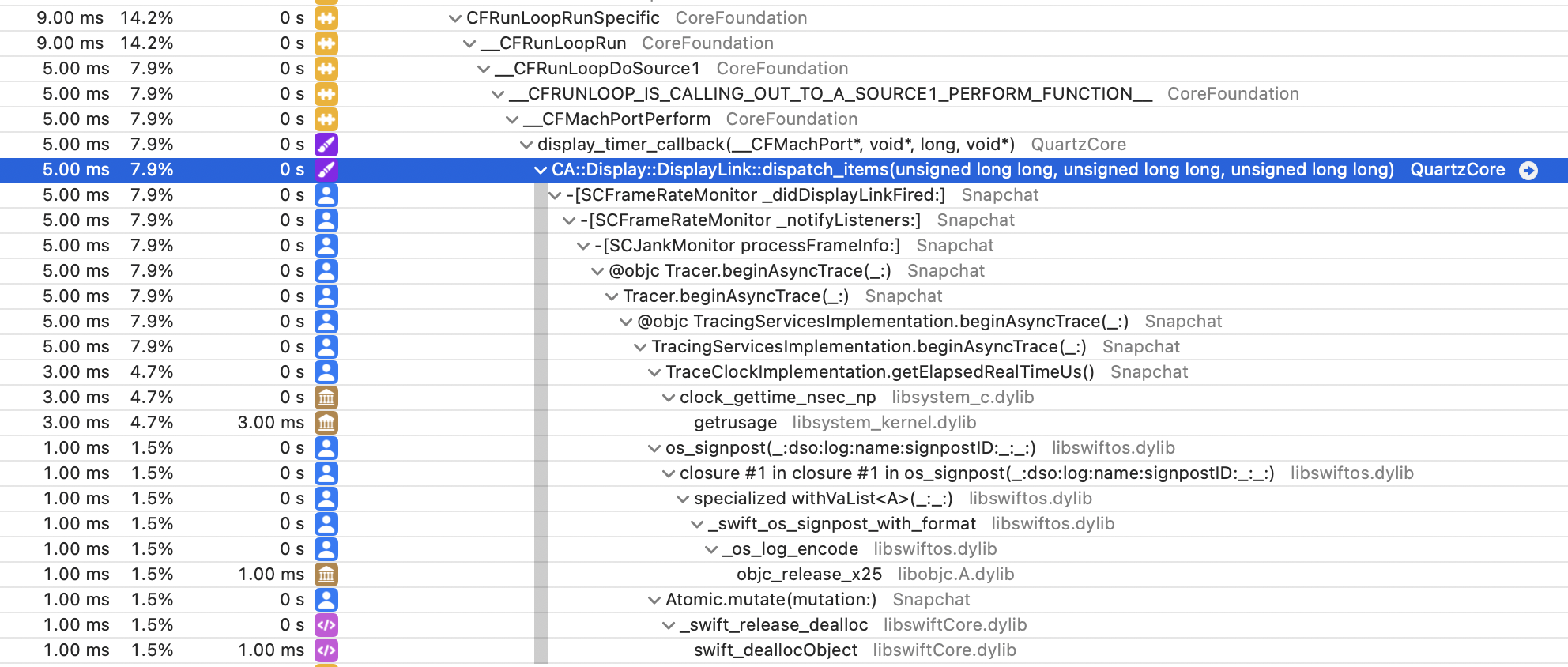
Task: Click the CoreFoundation icon beside __CFRunLoopRun
Action: [x=326, y=43]
